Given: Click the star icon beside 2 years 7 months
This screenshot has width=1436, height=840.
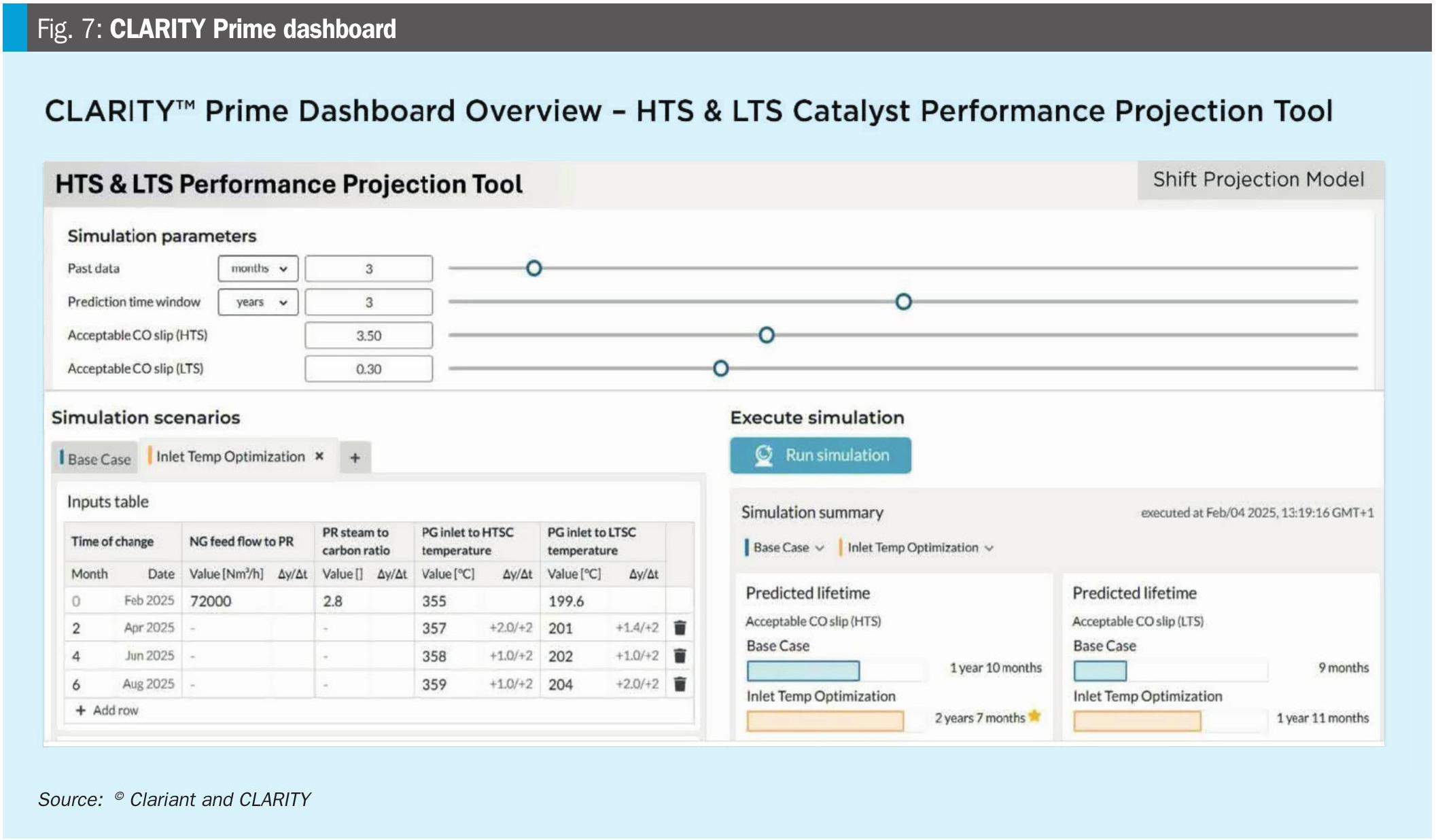Looking at the screenshot, I should pos(1034,716).
